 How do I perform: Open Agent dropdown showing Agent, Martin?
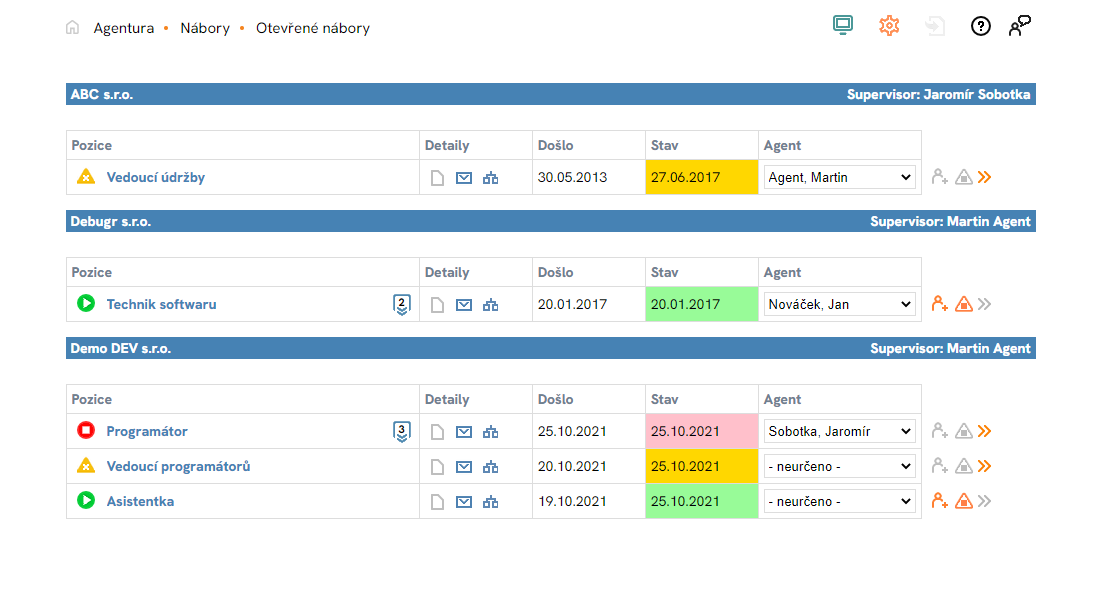point(839,177)
